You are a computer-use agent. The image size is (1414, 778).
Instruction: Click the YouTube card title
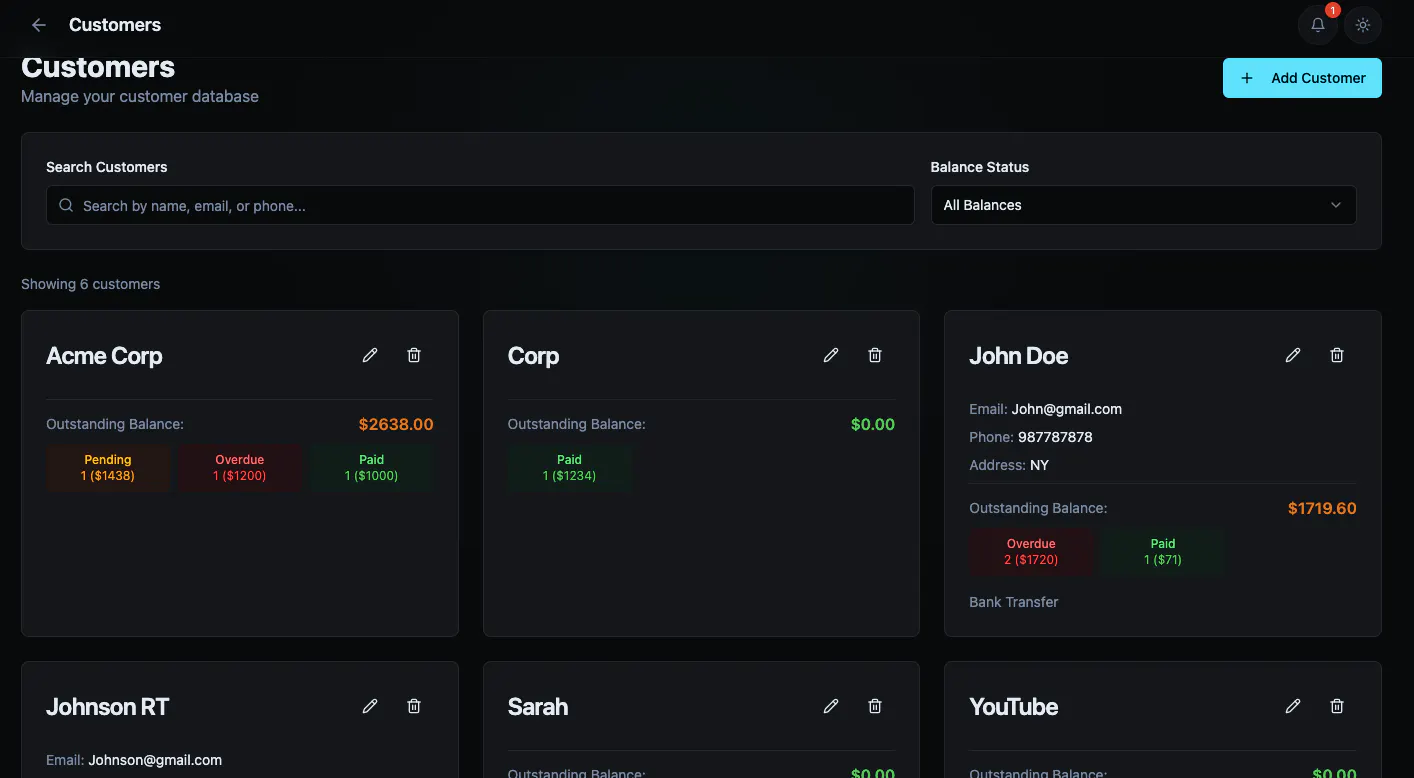(x=1013, y=707)
